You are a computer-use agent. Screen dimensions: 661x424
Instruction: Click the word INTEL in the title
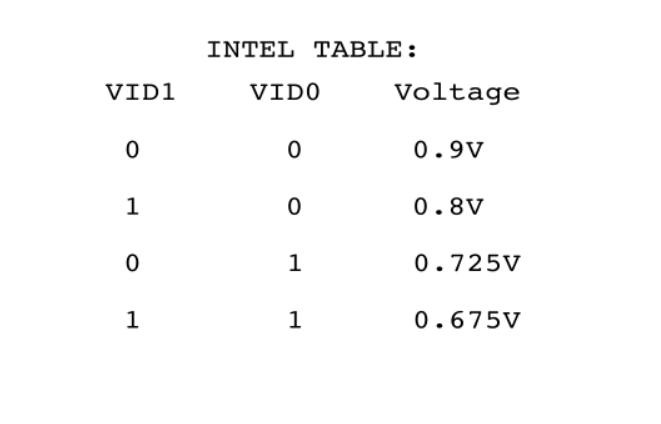tap(240, 48)
